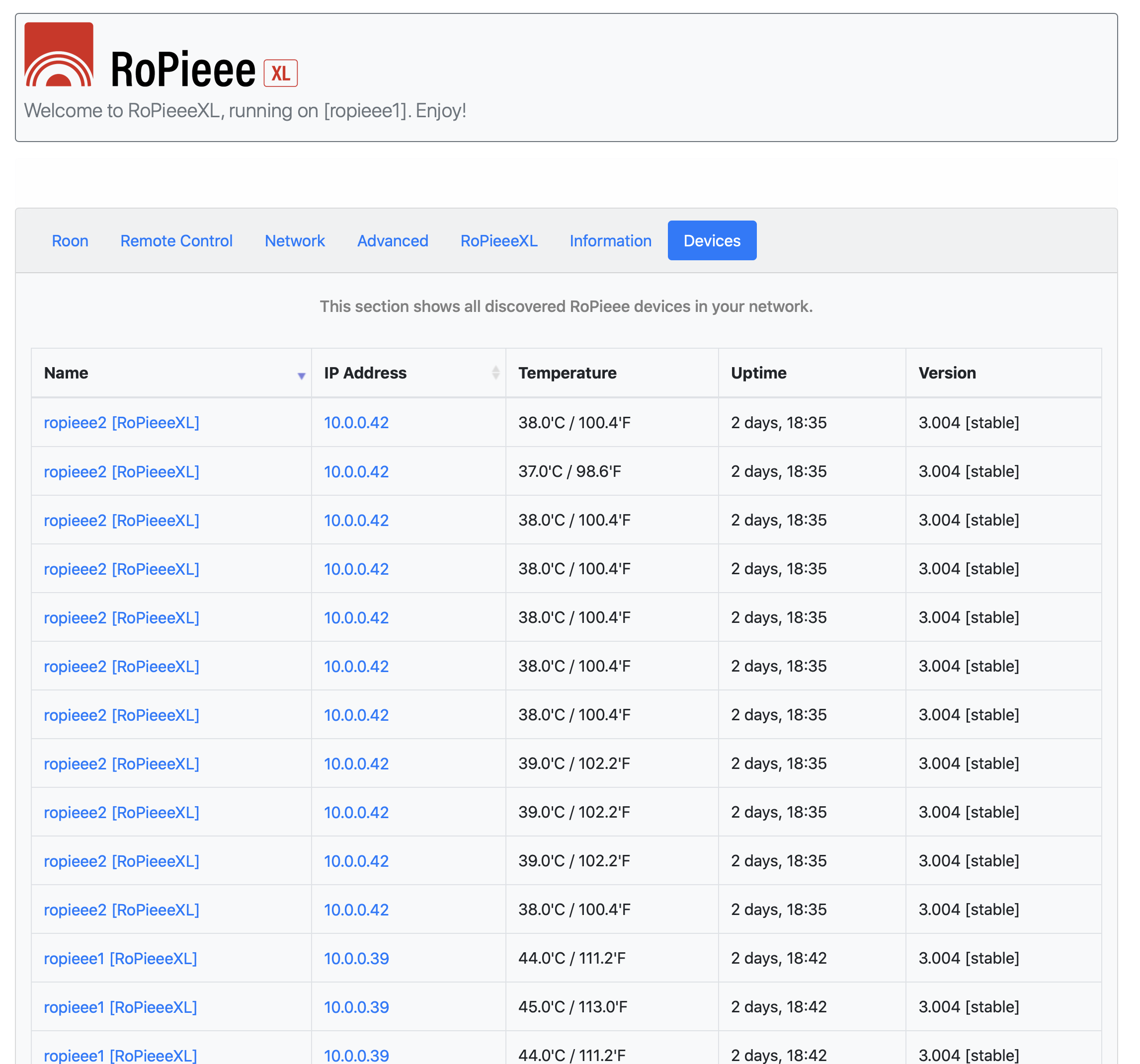Open ropieee1 link in row with 45.0'C

(x=120, y=1007)
